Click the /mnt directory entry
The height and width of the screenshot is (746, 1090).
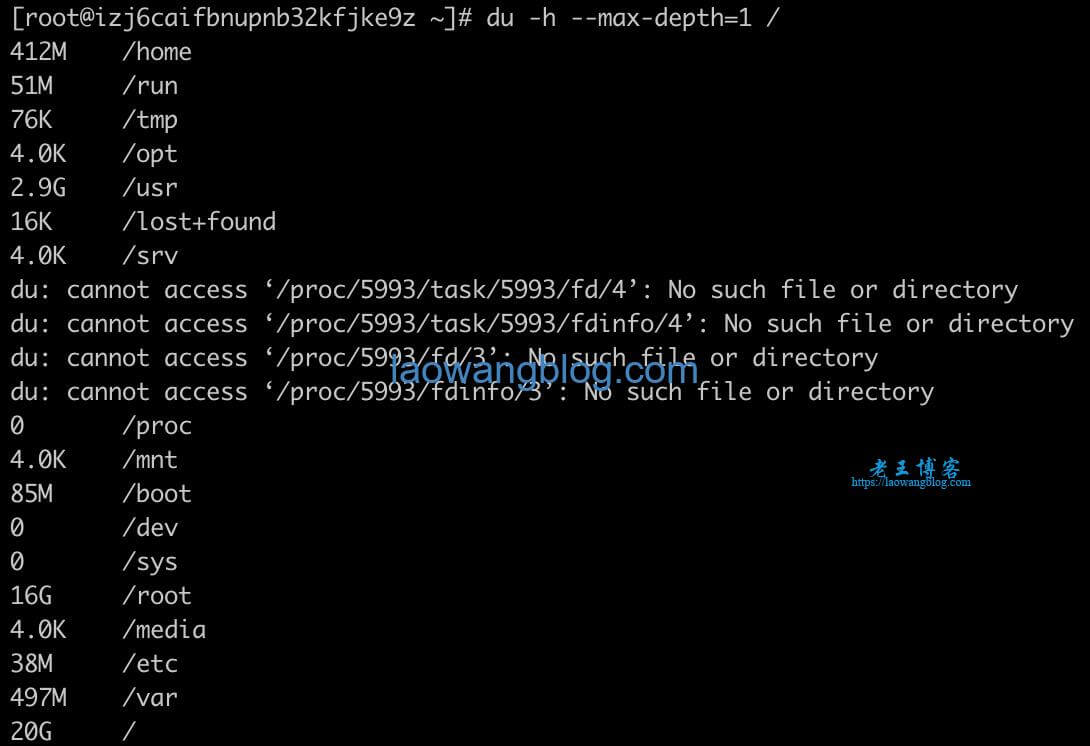[149, 460]
